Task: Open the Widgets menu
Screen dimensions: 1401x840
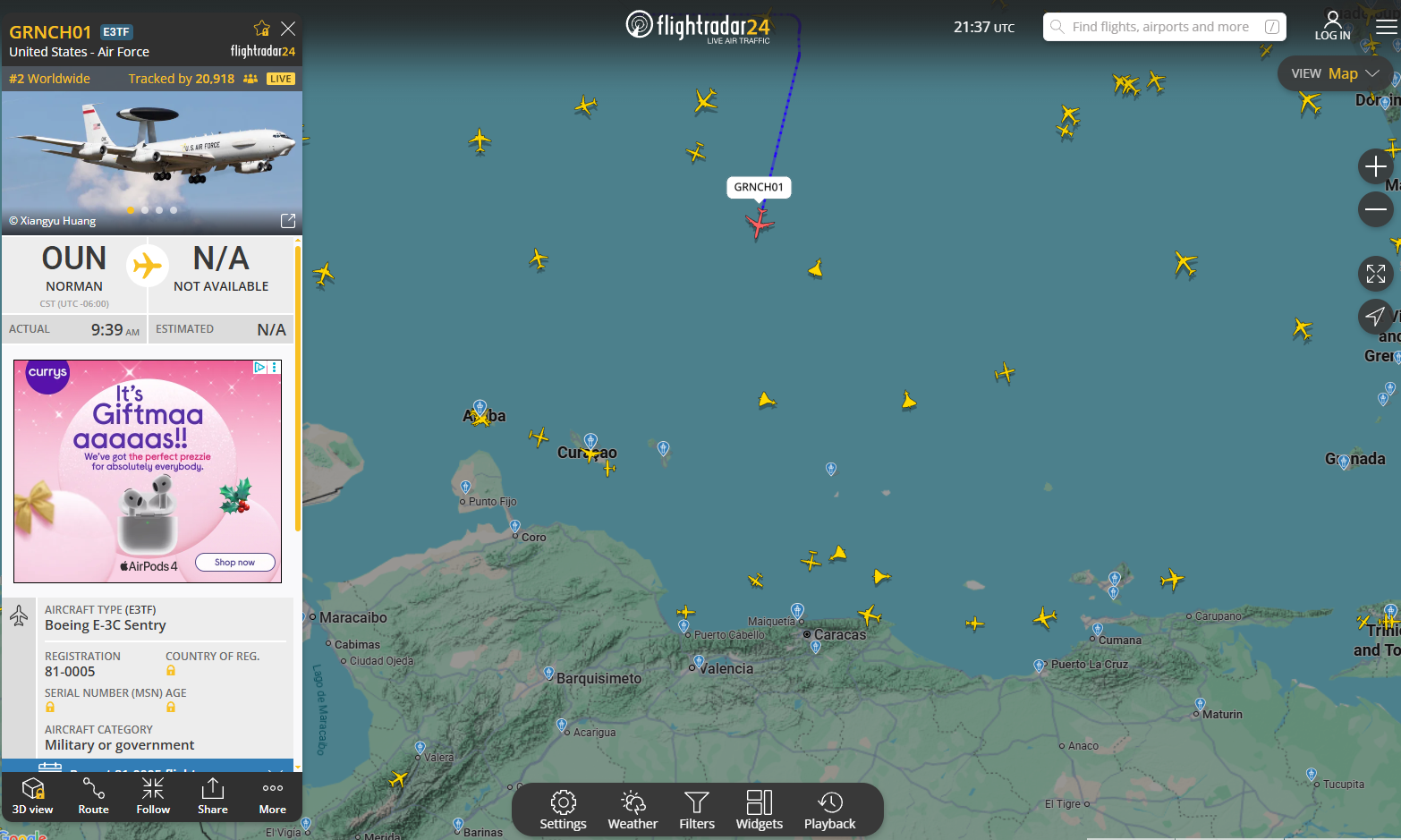Action: [x=760, y=810]
